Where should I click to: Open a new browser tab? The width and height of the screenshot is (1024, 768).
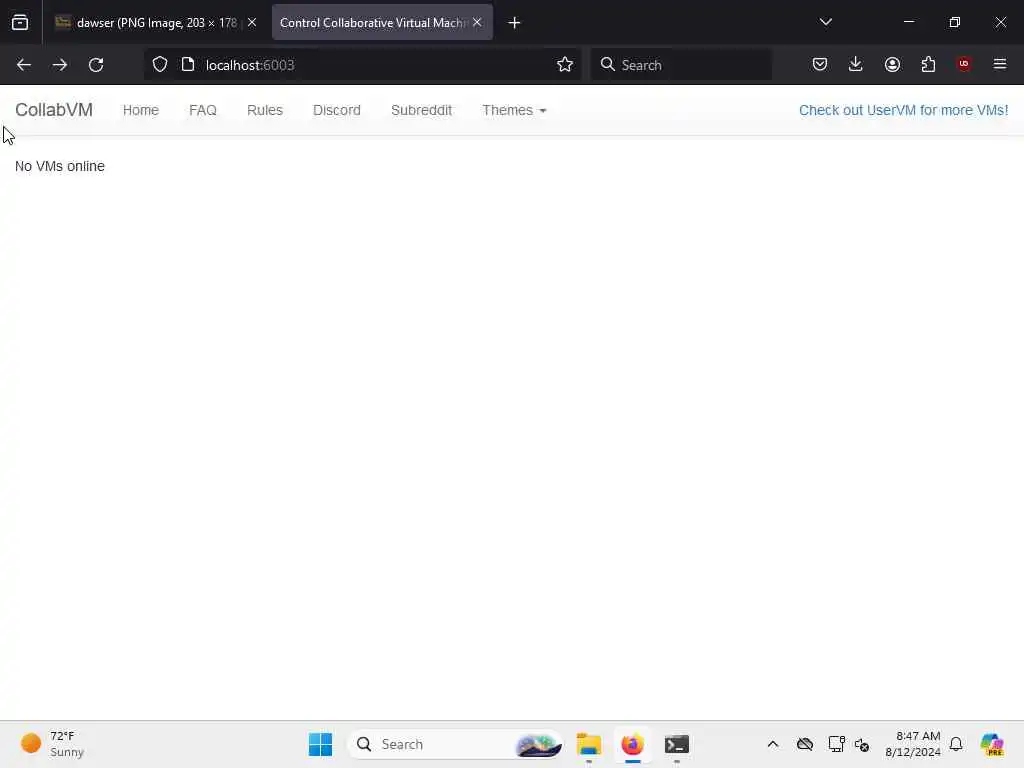[x=514, y=23]
